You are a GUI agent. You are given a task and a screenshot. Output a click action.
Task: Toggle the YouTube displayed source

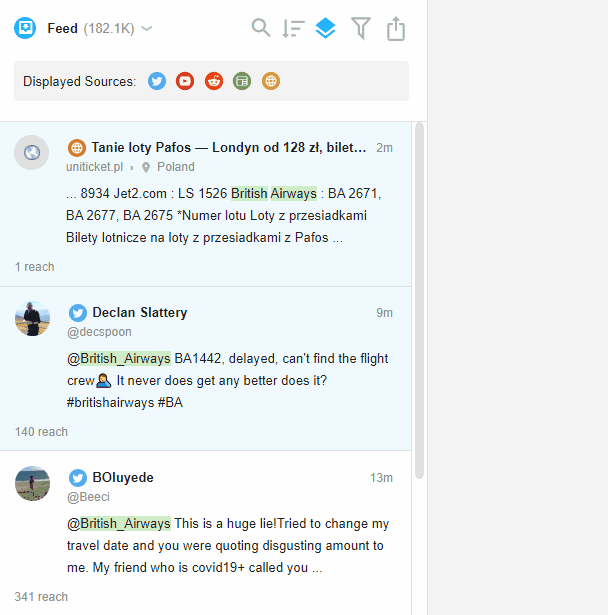[x=185, y=81]
